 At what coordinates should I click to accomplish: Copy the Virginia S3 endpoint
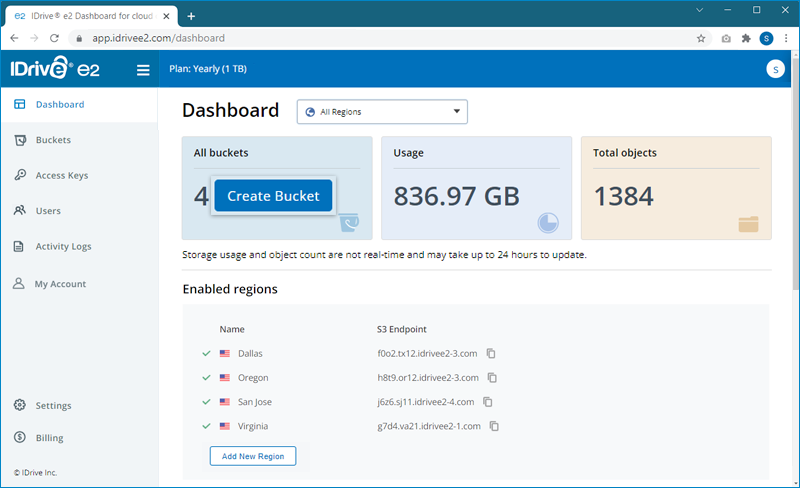[x=494, y=426]
